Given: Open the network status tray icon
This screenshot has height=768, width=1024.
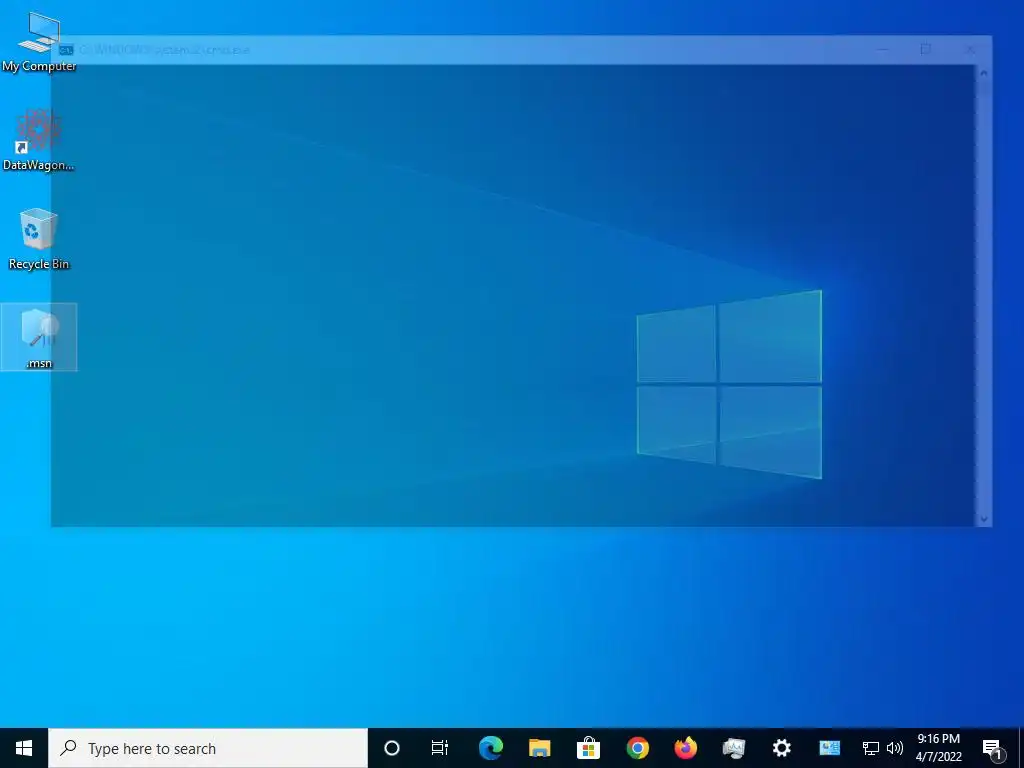Looking at the screenshot, I should [x=871, y=748].
